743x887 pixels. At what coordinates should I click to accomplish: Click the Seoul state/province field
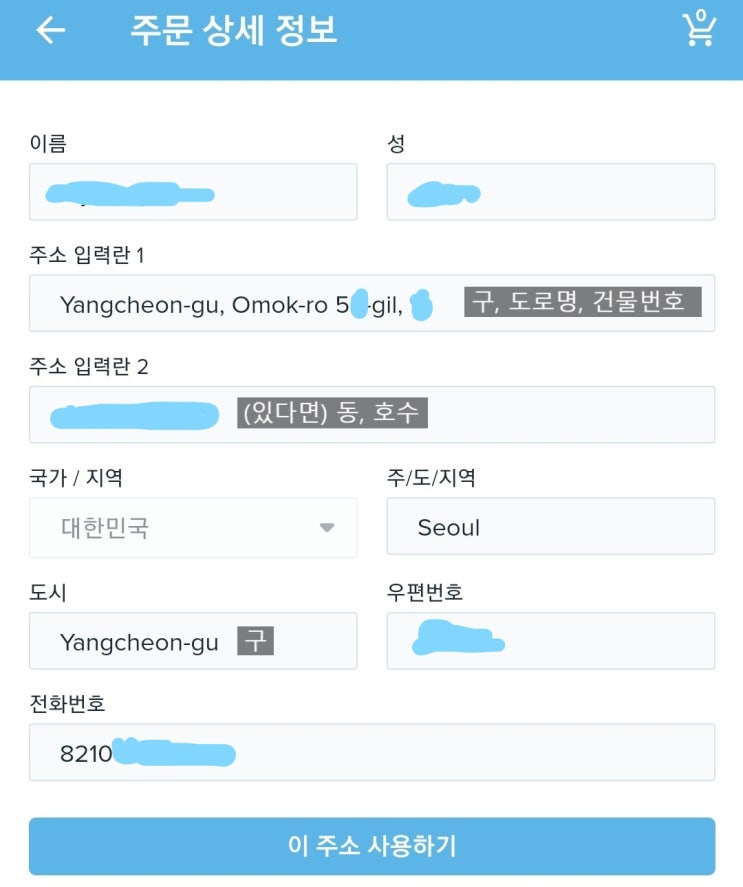tap(550, 527)
